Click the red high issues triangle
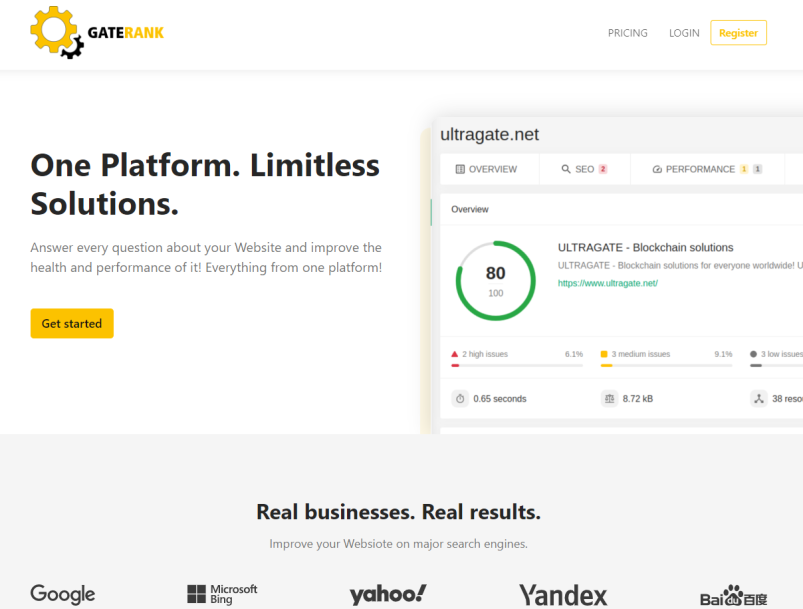This screenshot has height=609, width=803. 454,354
